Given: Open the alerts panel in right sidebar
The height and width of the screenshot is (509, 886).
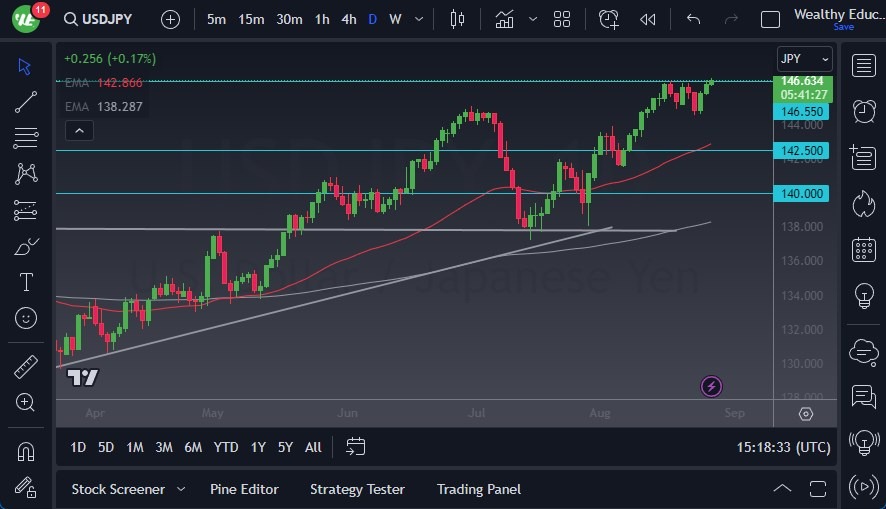Looking at the screenshot, I should [x=864, y=111].
